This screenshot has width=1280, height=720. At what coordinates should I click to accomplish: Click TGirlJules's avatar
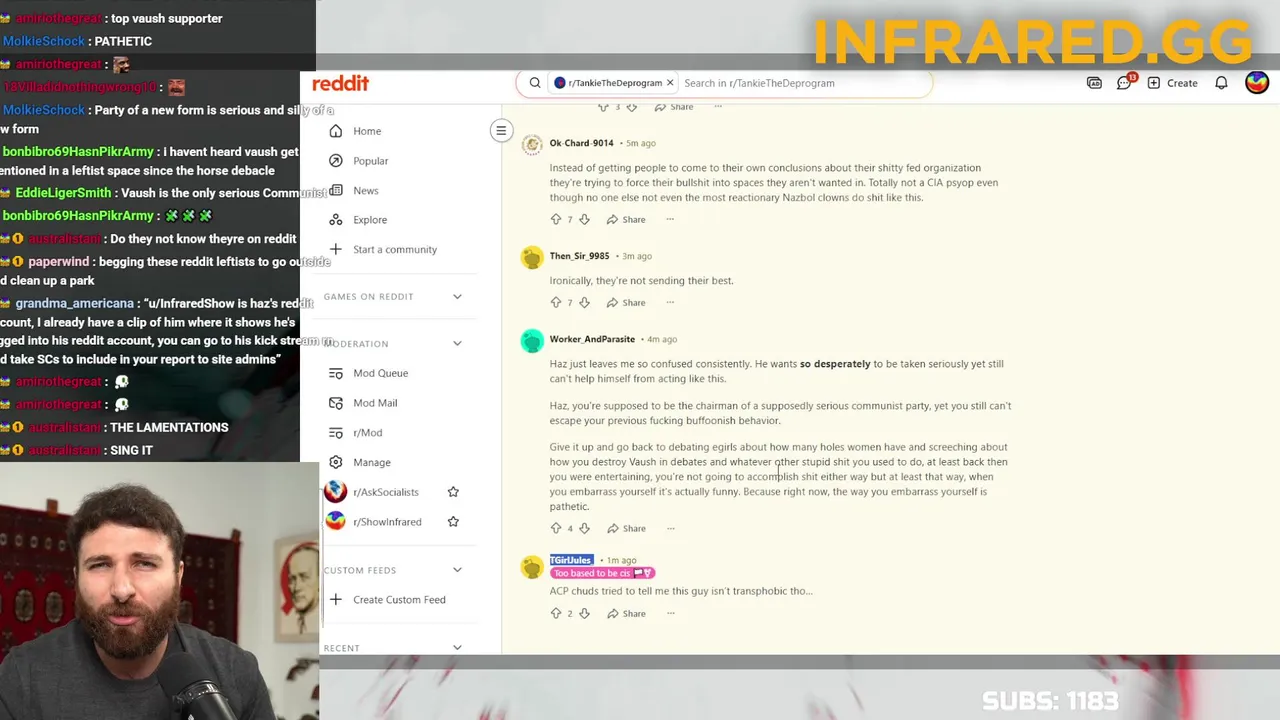[532, 567]
